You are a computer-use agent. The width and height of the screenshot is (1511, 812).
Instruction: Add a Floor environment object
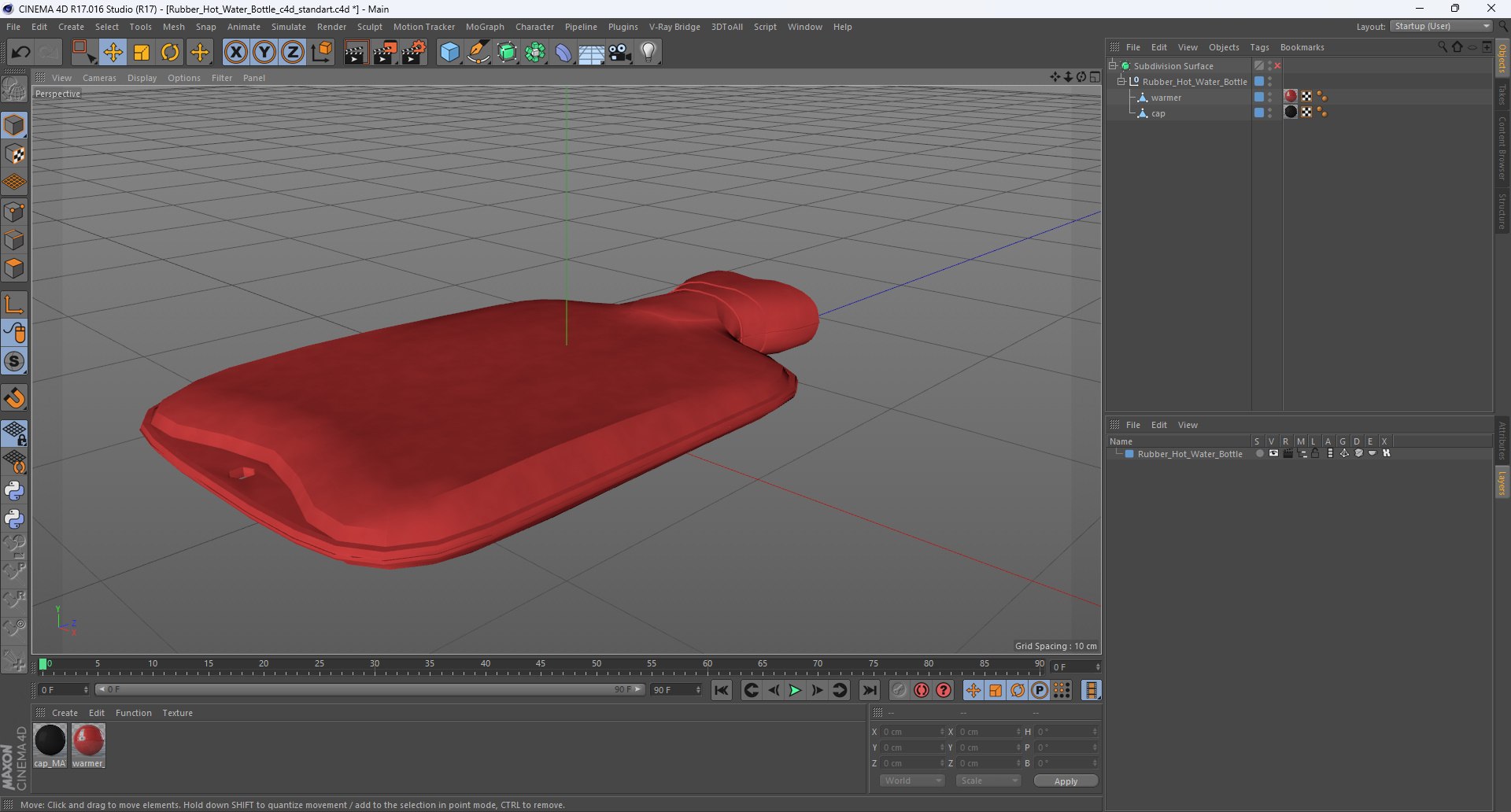tap(592, 53)
